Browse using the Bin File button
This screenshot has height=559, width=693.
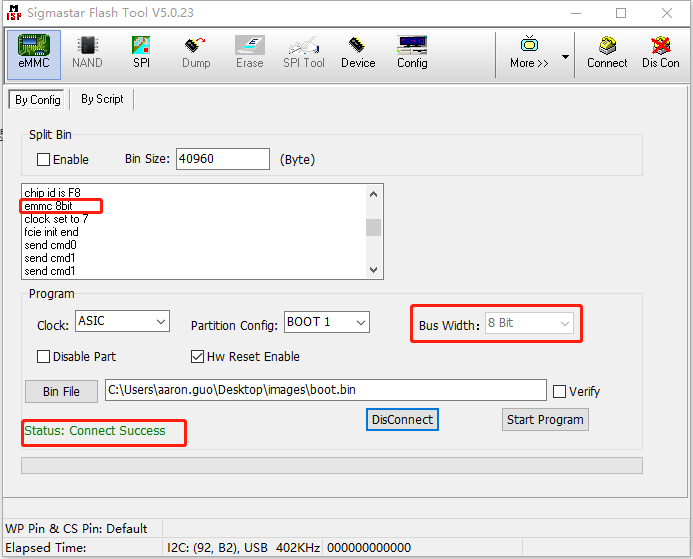click(x=61, y=392)
